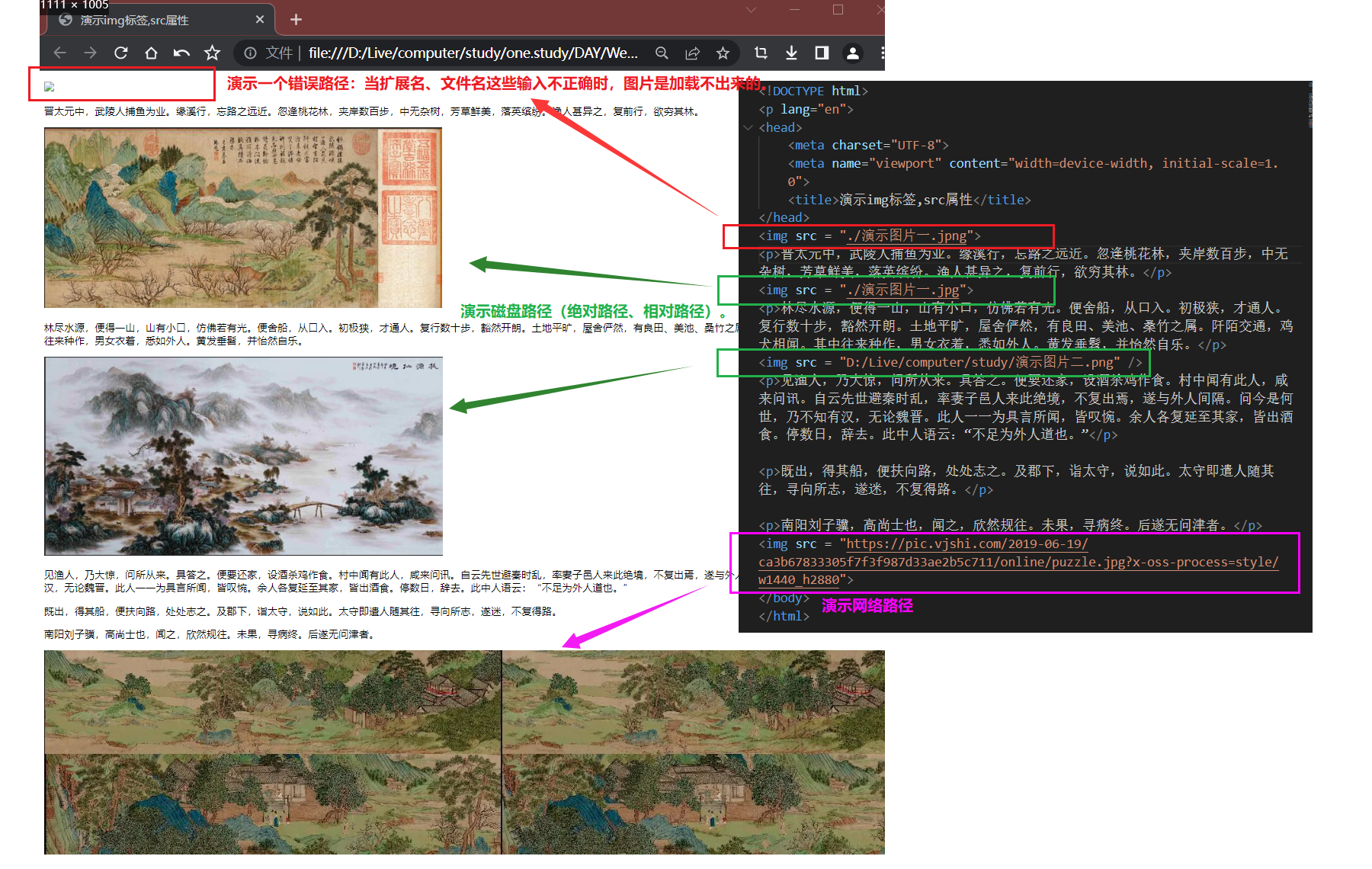Select the 演示img标签,src属性 tab
This screenshot has width=1372, height=869.
[159, 20]
